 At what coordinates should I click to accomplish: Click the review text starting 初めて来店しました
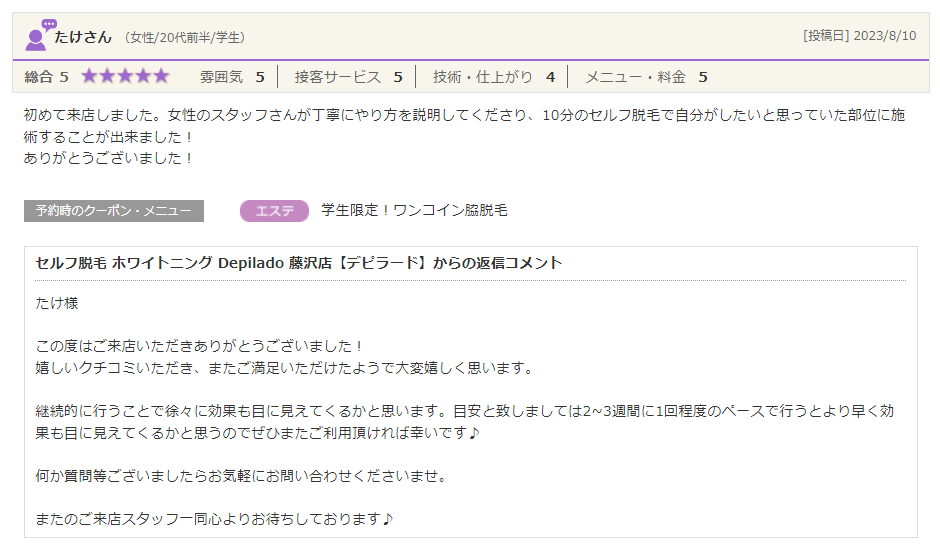pyautogui.click(x=464, y=126)
